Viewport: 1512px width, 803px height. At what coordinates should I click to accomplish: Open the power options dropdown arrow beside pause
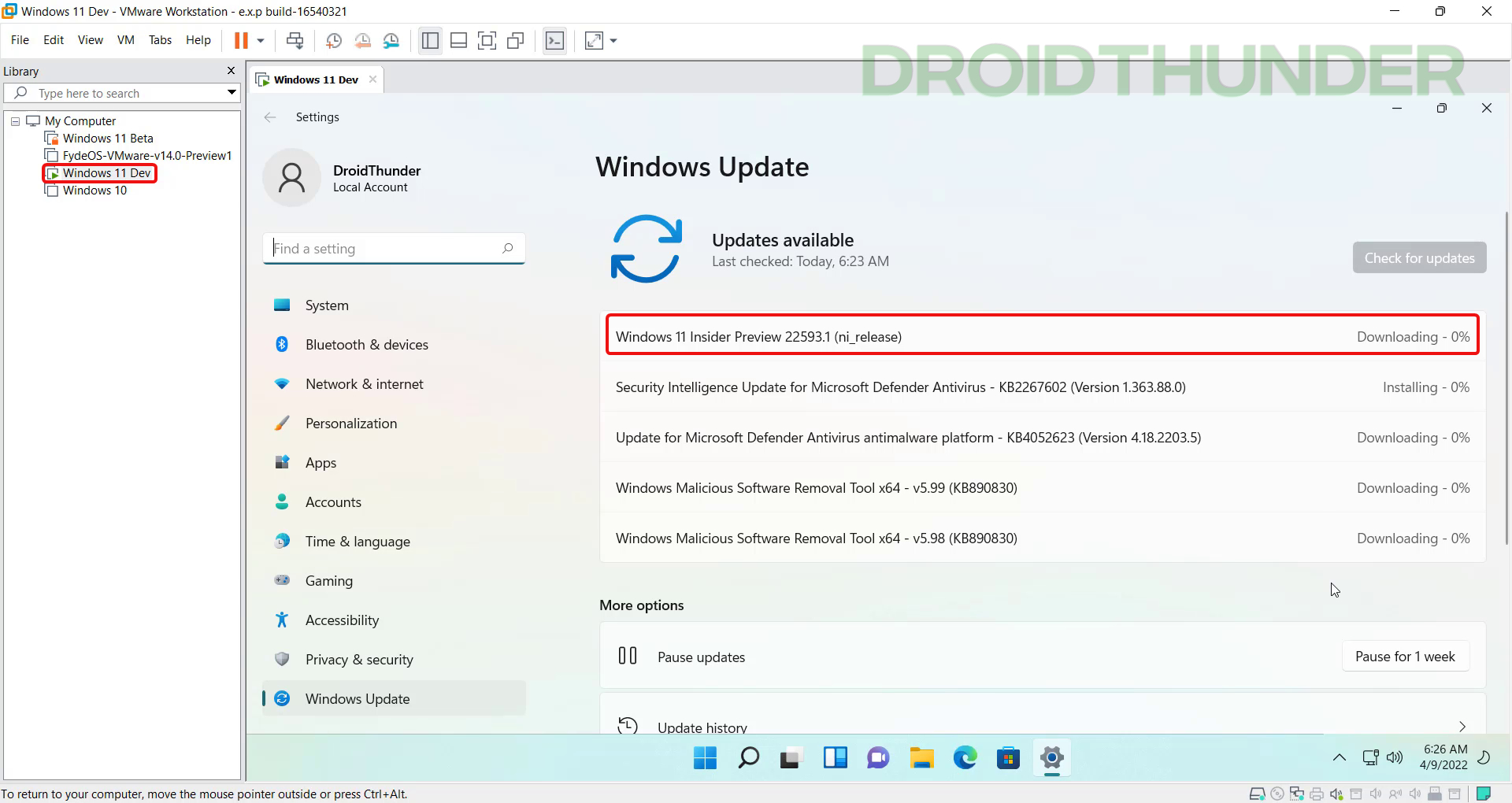tap(261, 40)
